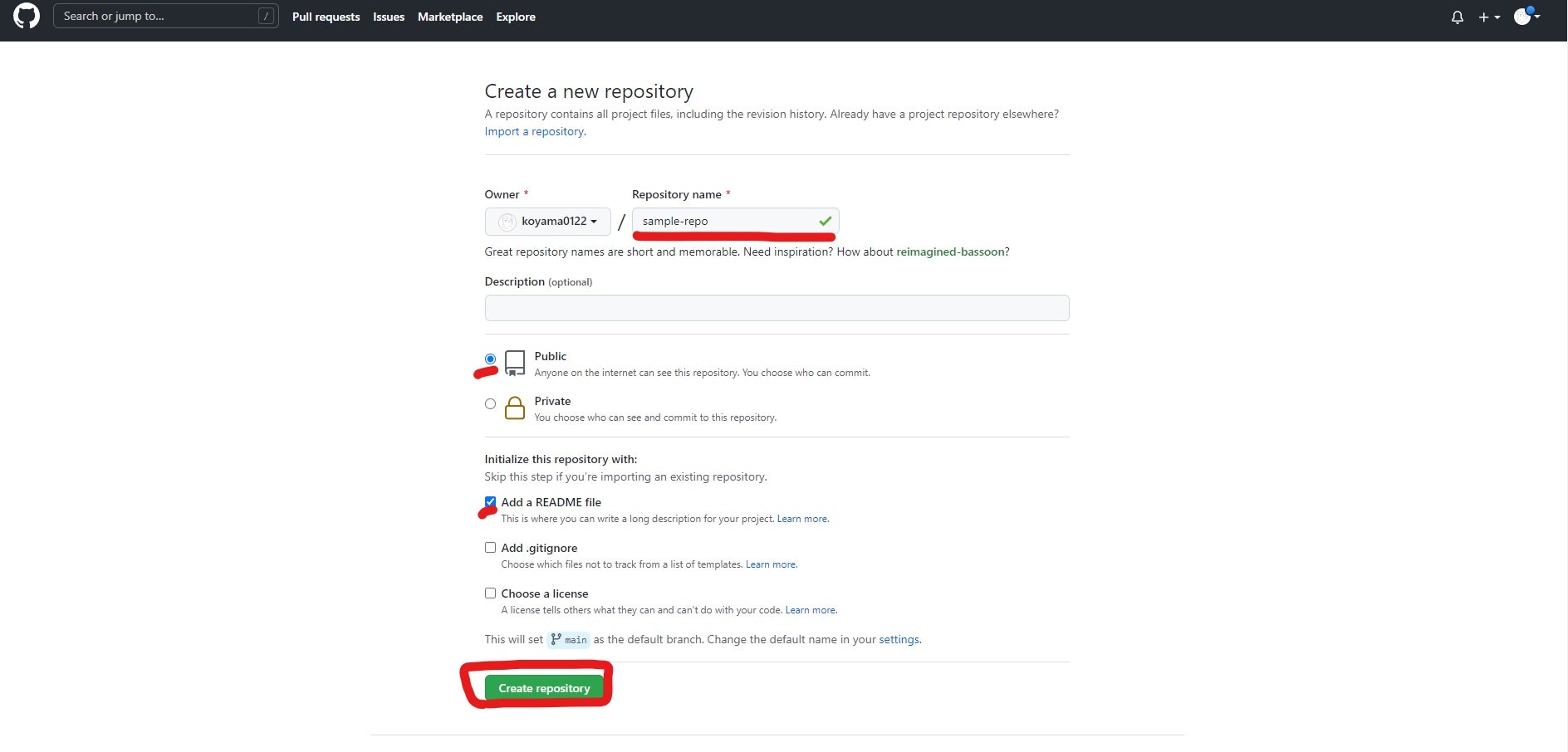Viewport: 1568px width, 752px height.
Task: Open Learn more link for README
Action: (x=802, y=519)
